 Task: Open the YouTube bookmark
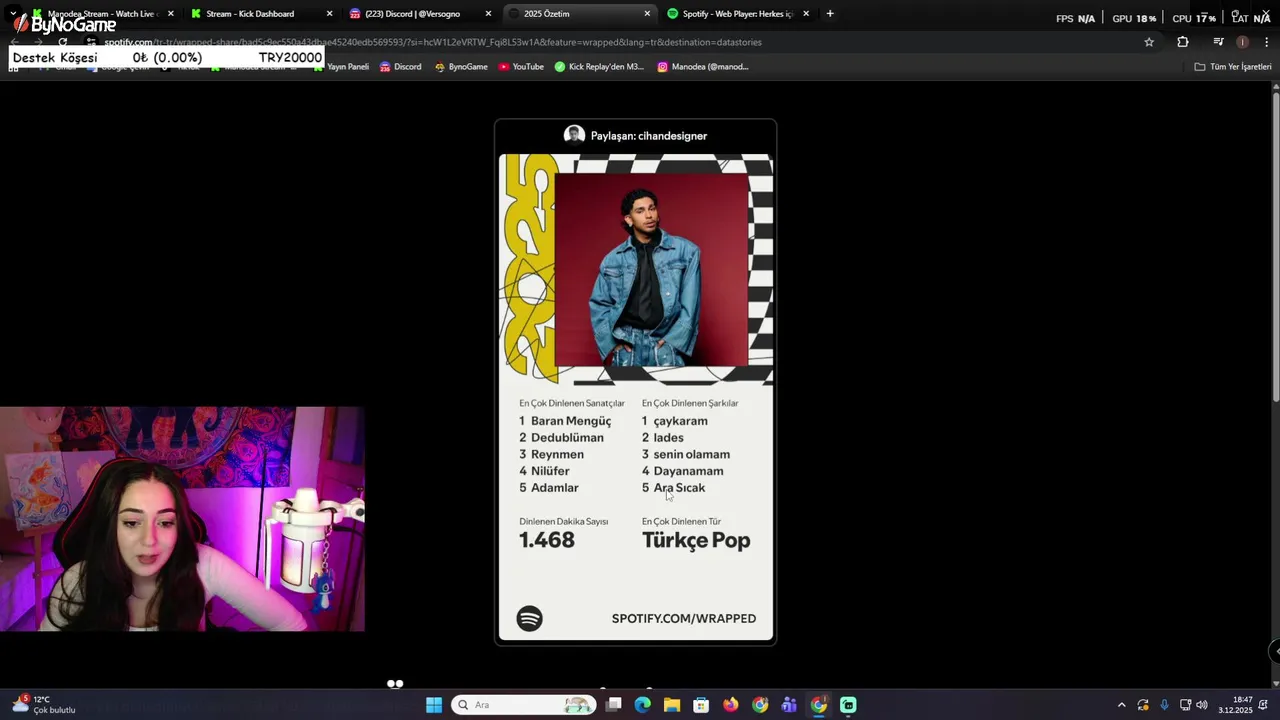tap(521, 67)
